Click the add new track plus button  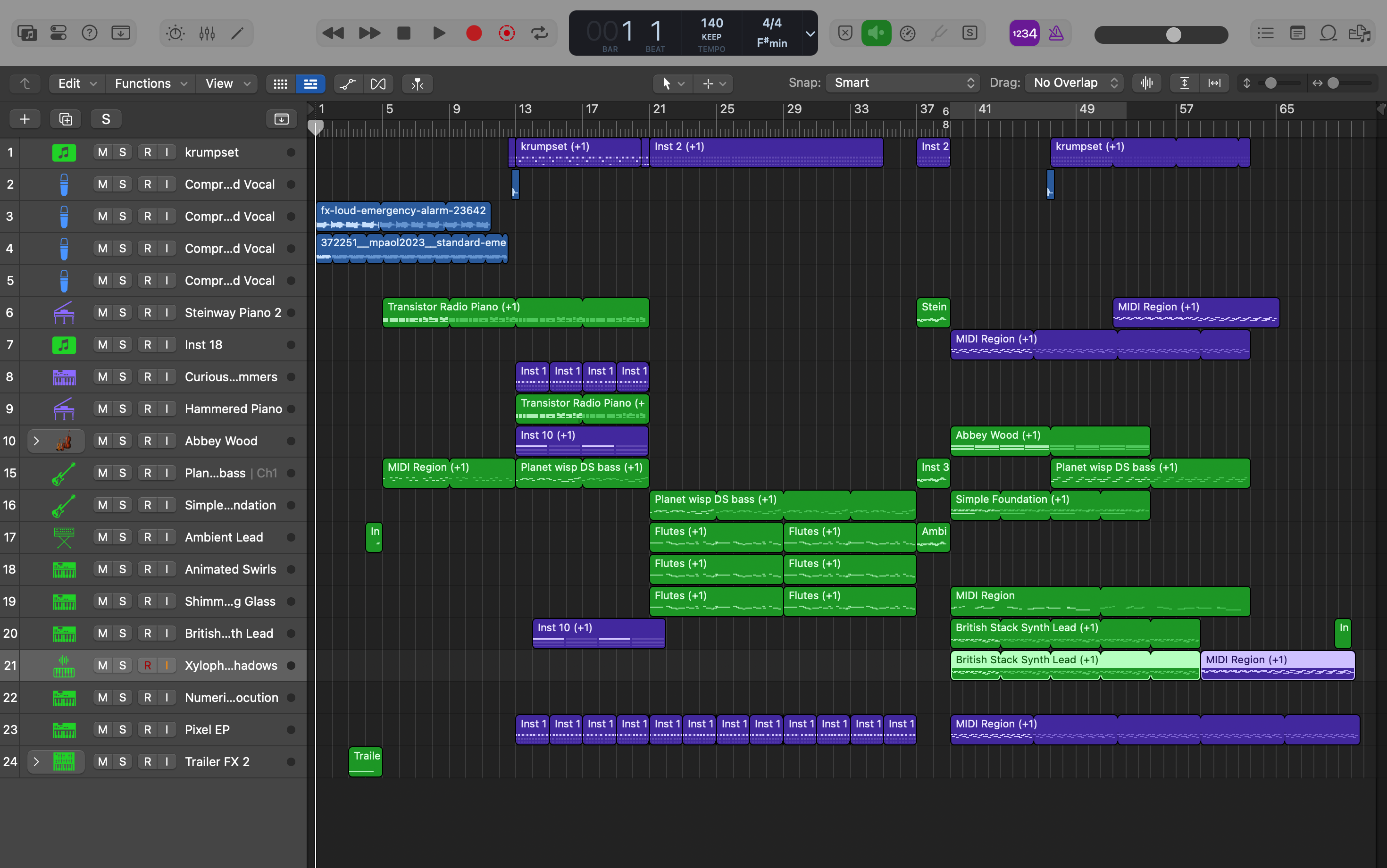[x=25, y=119]
